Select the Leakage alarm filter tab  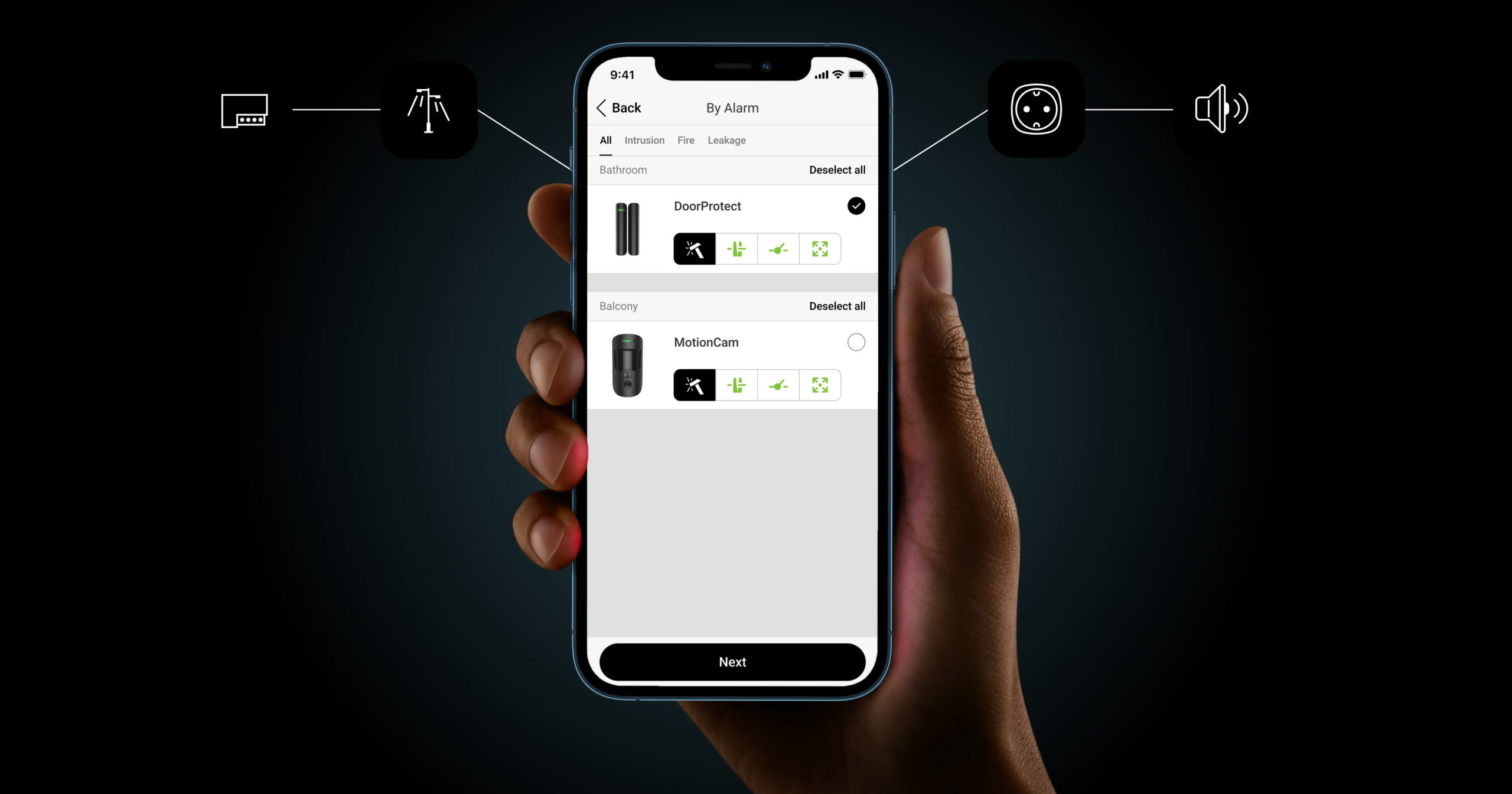(726, 140)
